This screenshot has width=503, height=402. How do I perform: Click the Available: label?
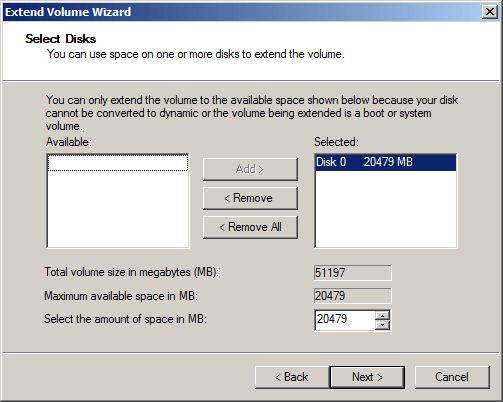coord(69,142)
